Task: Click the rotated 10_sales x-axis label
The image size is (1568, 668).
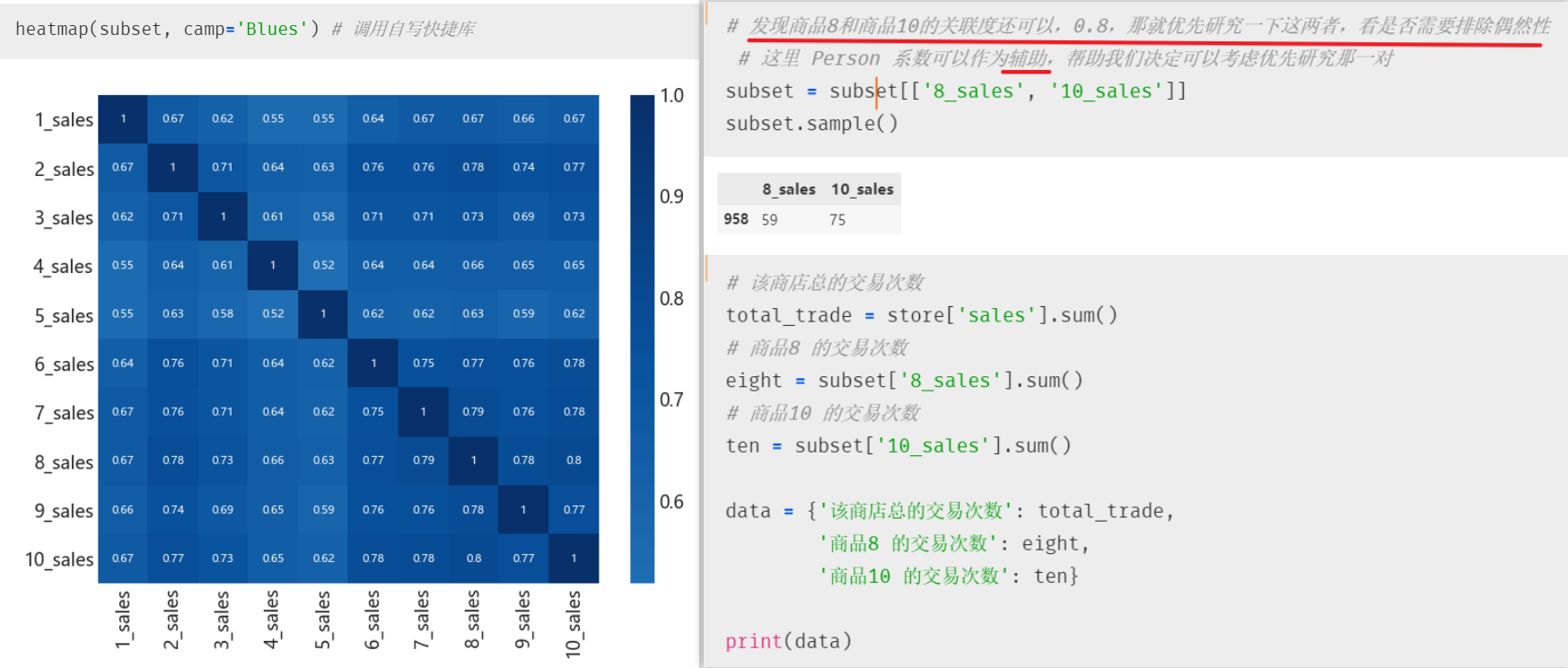Action: click(x=574, y=624)
